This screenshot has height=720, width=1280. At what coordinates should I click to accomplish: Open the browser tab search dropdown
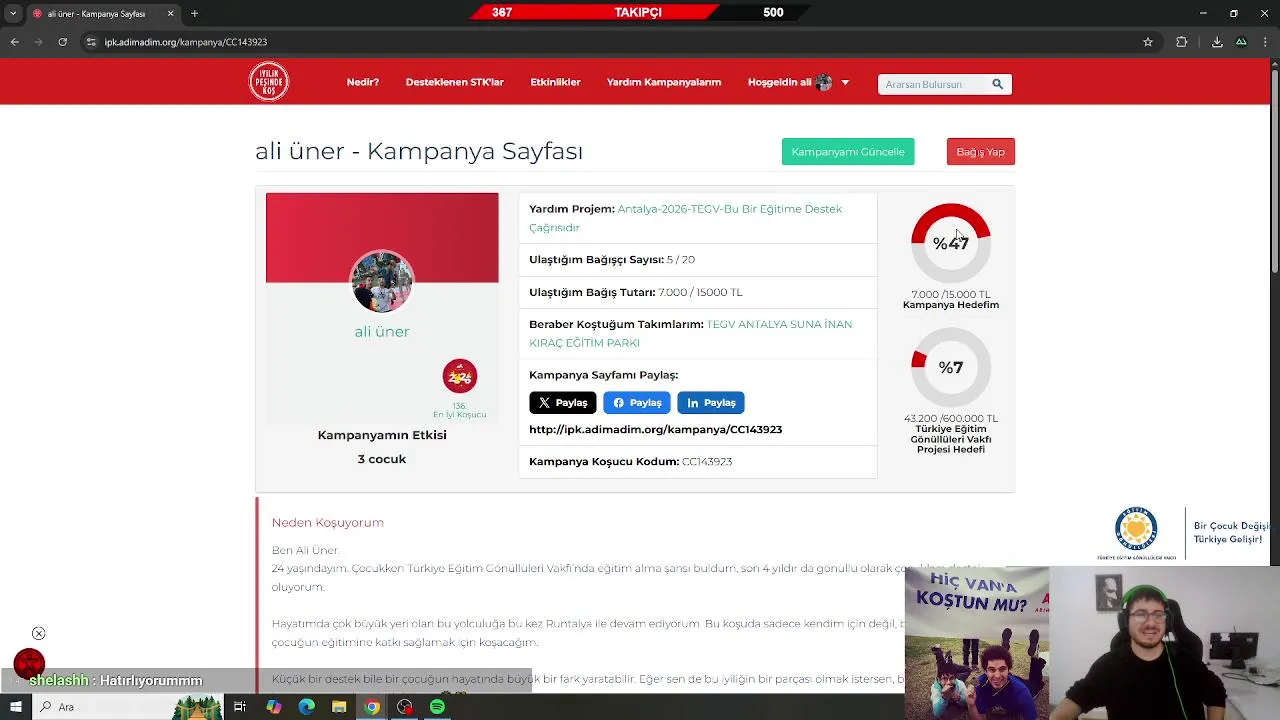click(13, 13)
